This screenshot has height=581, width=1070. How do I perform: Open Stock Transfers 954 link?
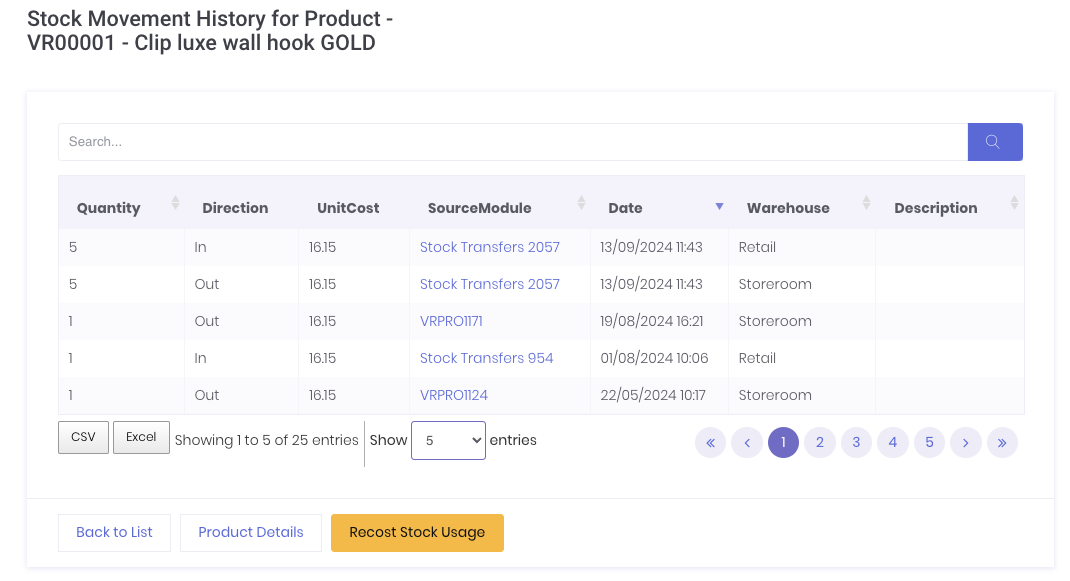[486, 358]
